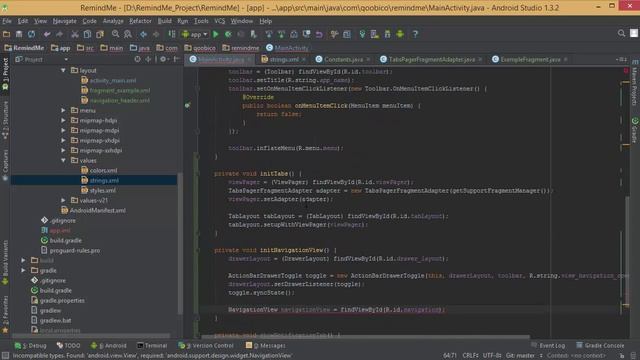Click the Undo arrow icon
The width and height of the screenshot is (640, 360).
(47, 34)
